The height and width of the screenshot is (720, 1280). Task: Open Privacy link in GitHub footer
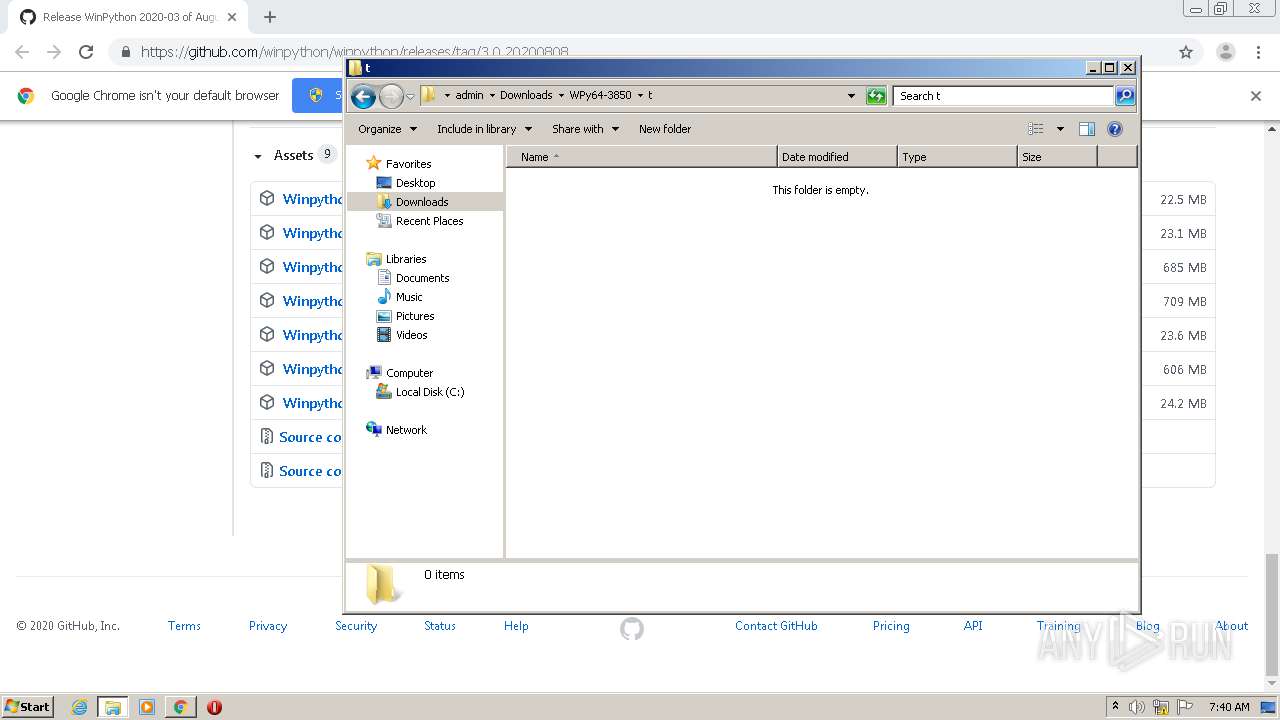(x=268, y=626)
